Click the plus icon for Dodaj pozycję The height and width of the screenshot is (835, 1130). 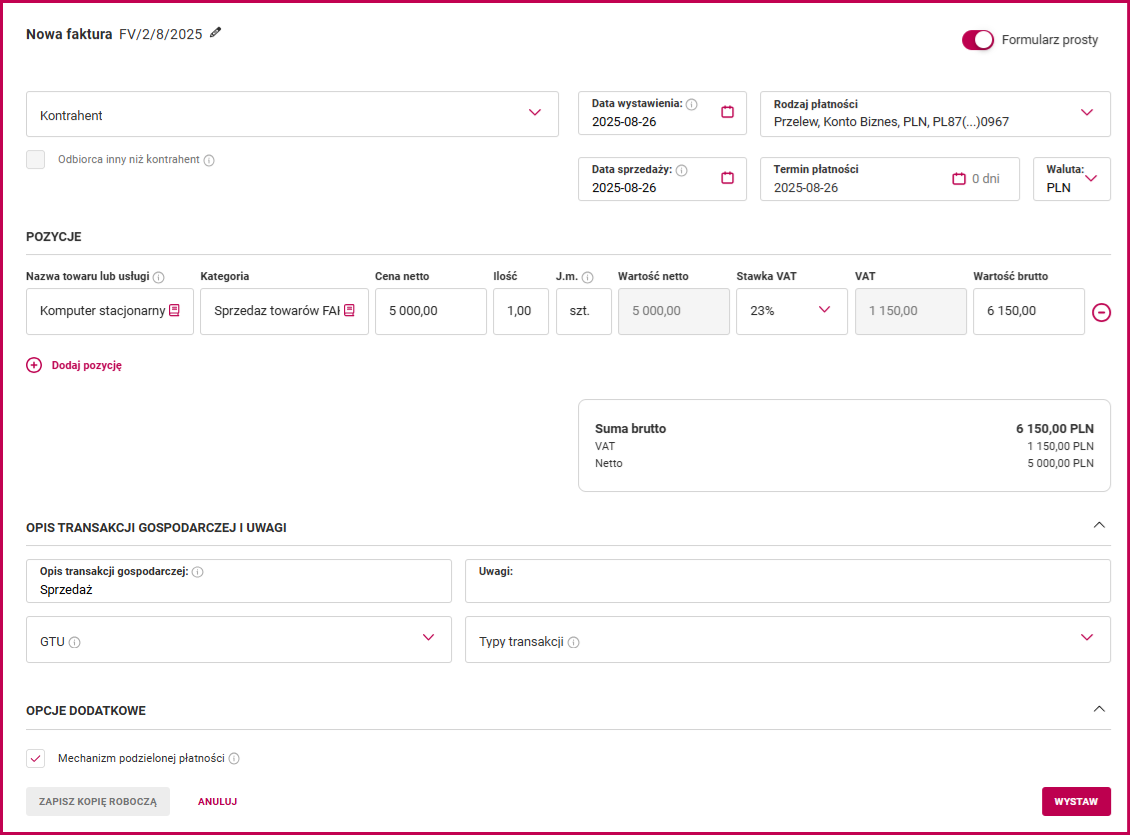[x=34, y=365]
